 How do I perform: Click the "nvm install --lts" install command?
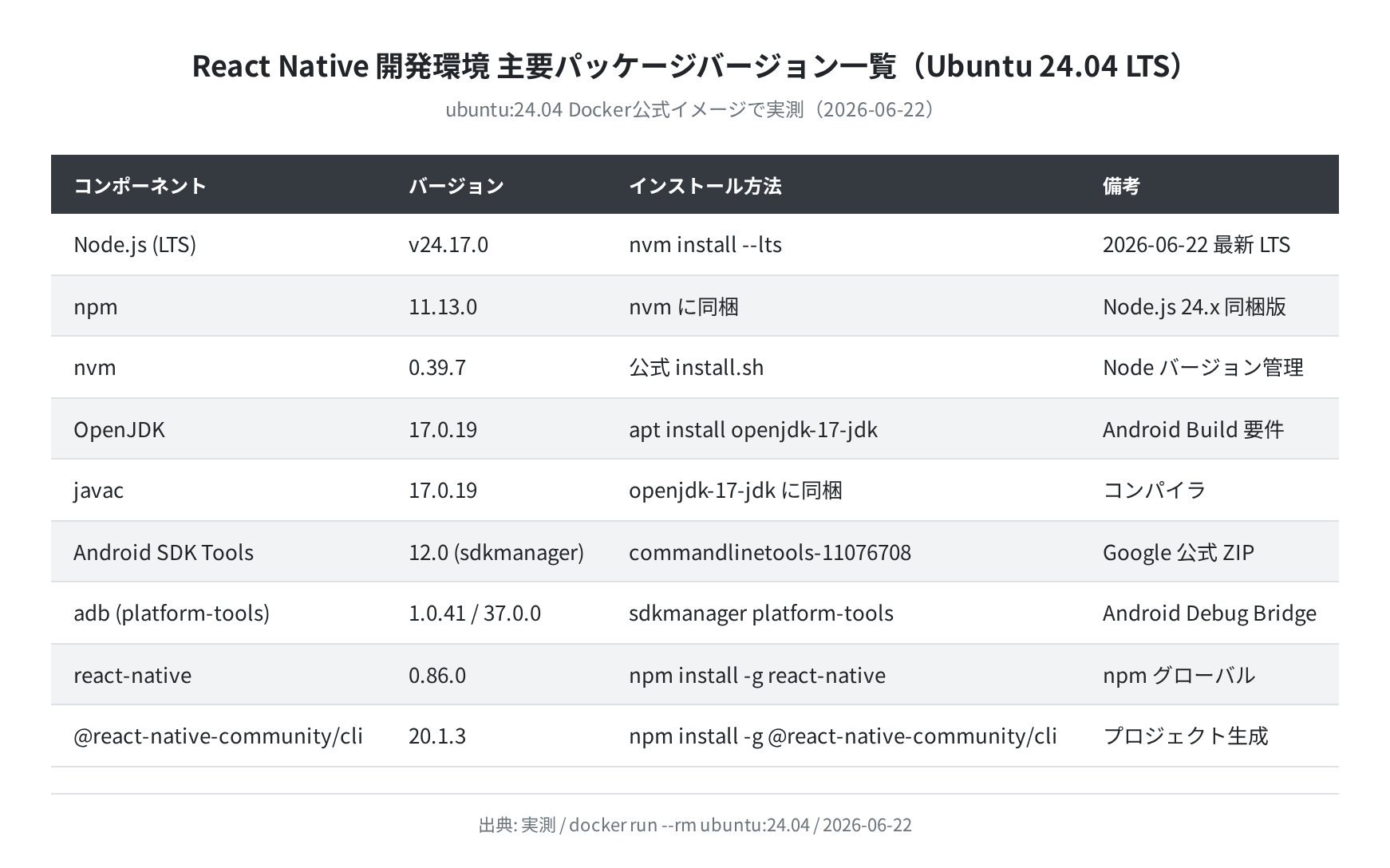[x=705, y=245]
